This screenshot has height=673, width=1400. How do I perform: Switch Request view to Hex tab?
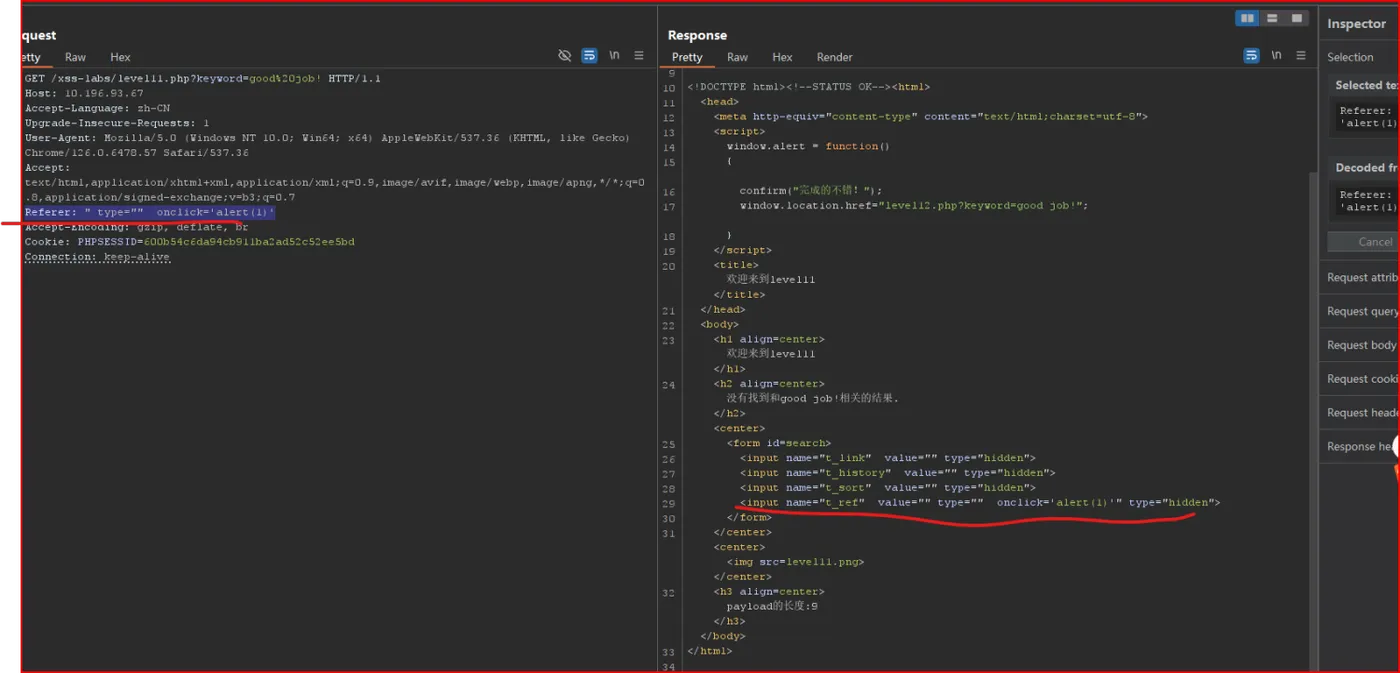[120, 58]
